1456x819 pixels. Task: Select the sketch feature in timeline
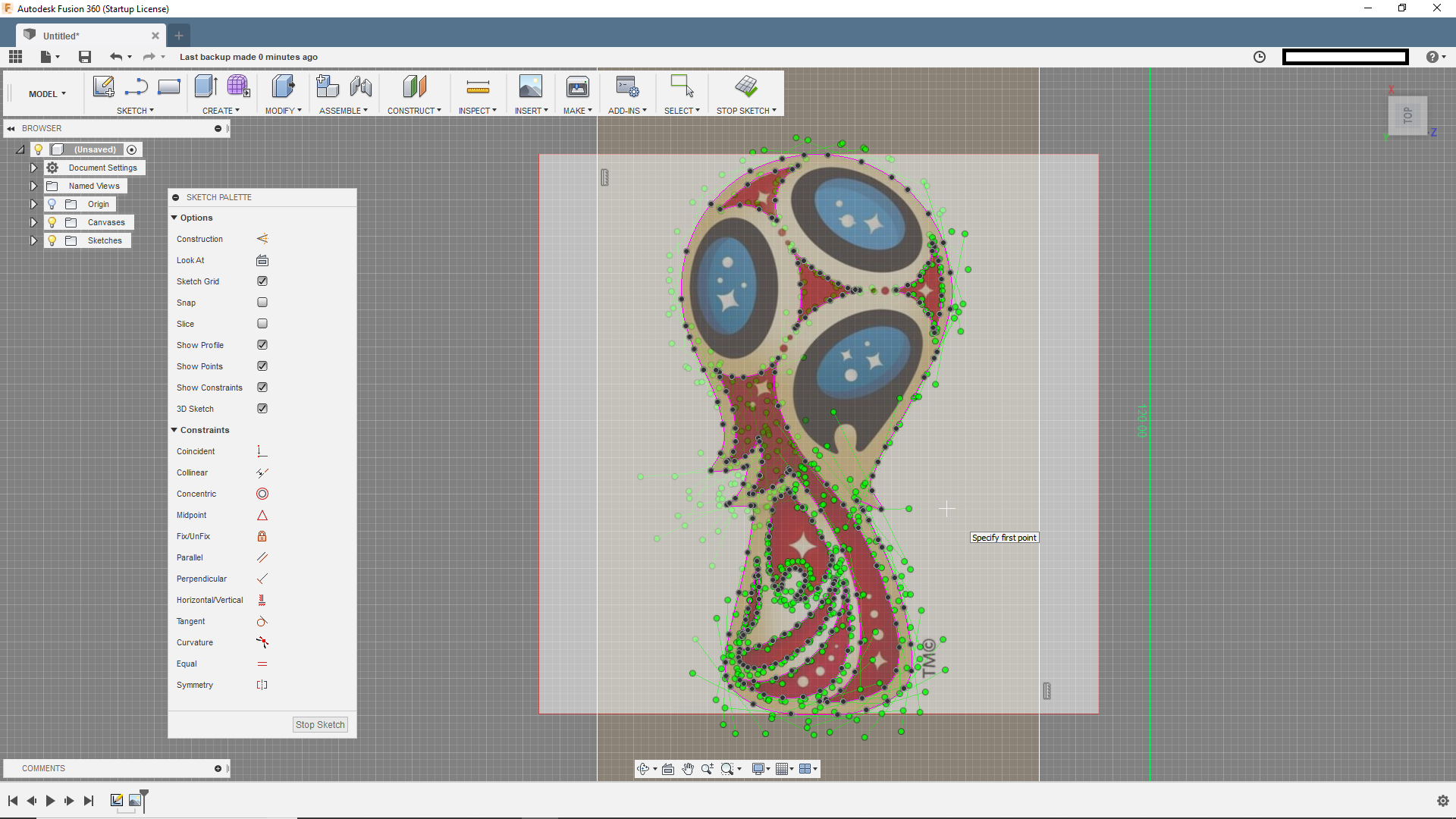click(x=117, y=800)
